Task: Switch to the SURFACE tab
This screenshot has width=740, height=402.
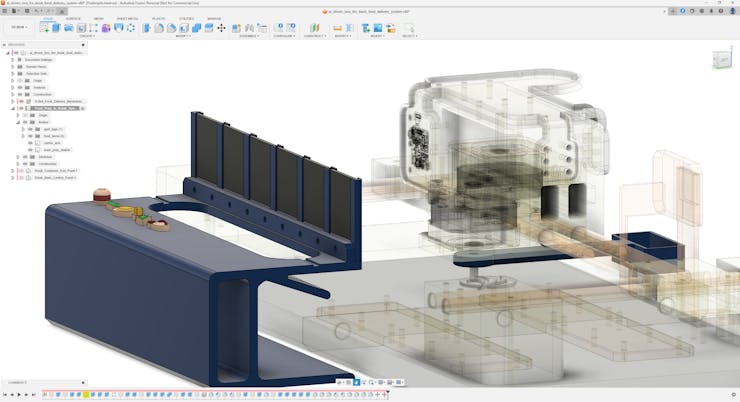Action: click(73, 18)
